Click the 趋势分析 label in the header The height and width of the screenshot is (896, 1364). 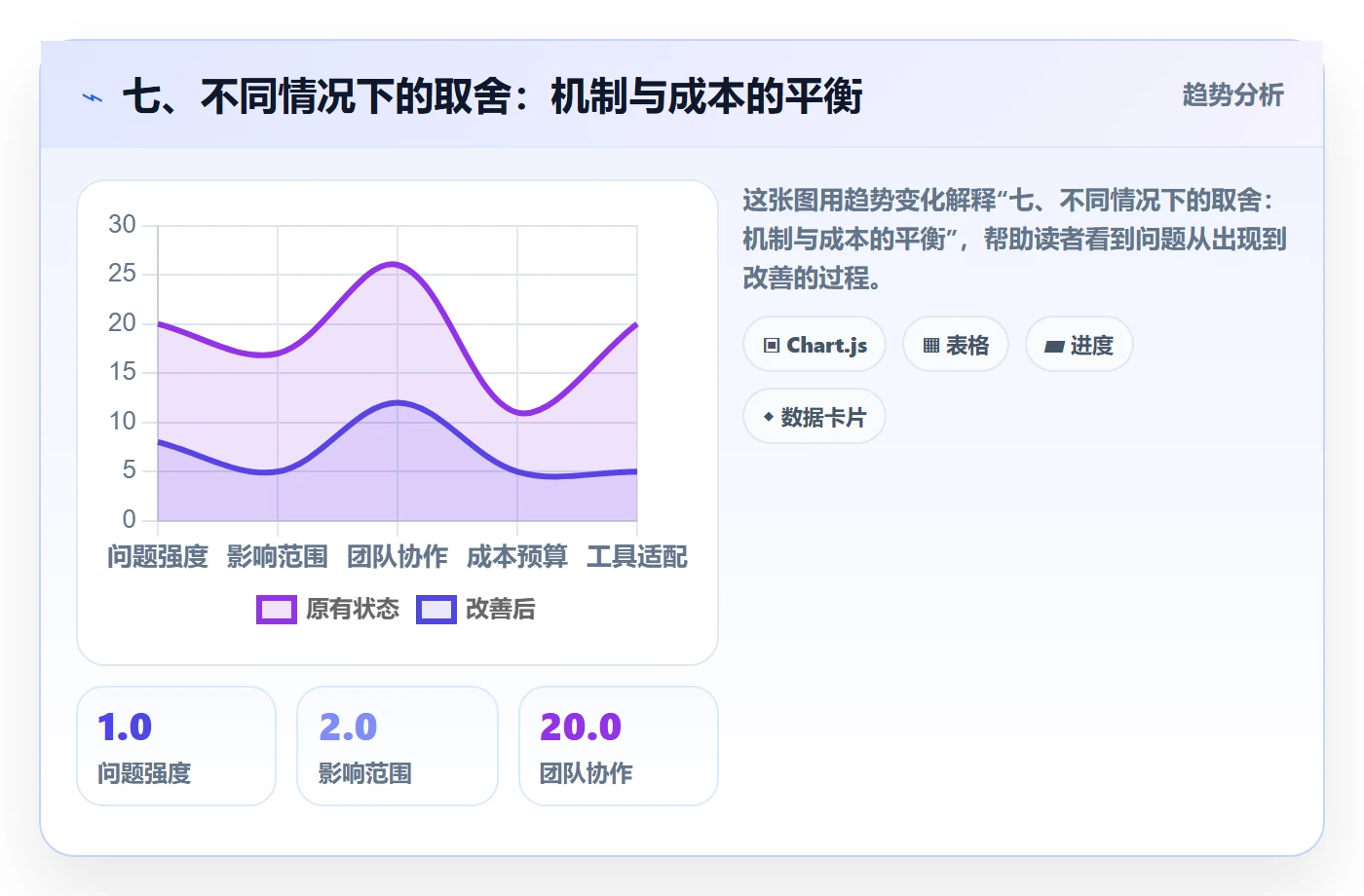1232,95
